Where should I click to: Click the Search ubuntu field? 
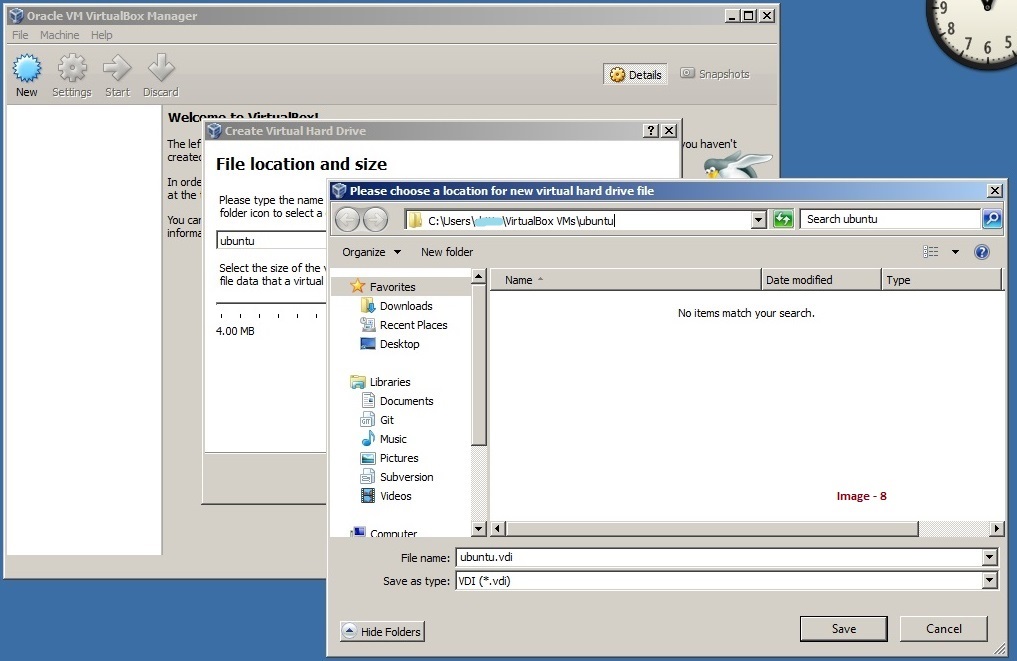890,219
